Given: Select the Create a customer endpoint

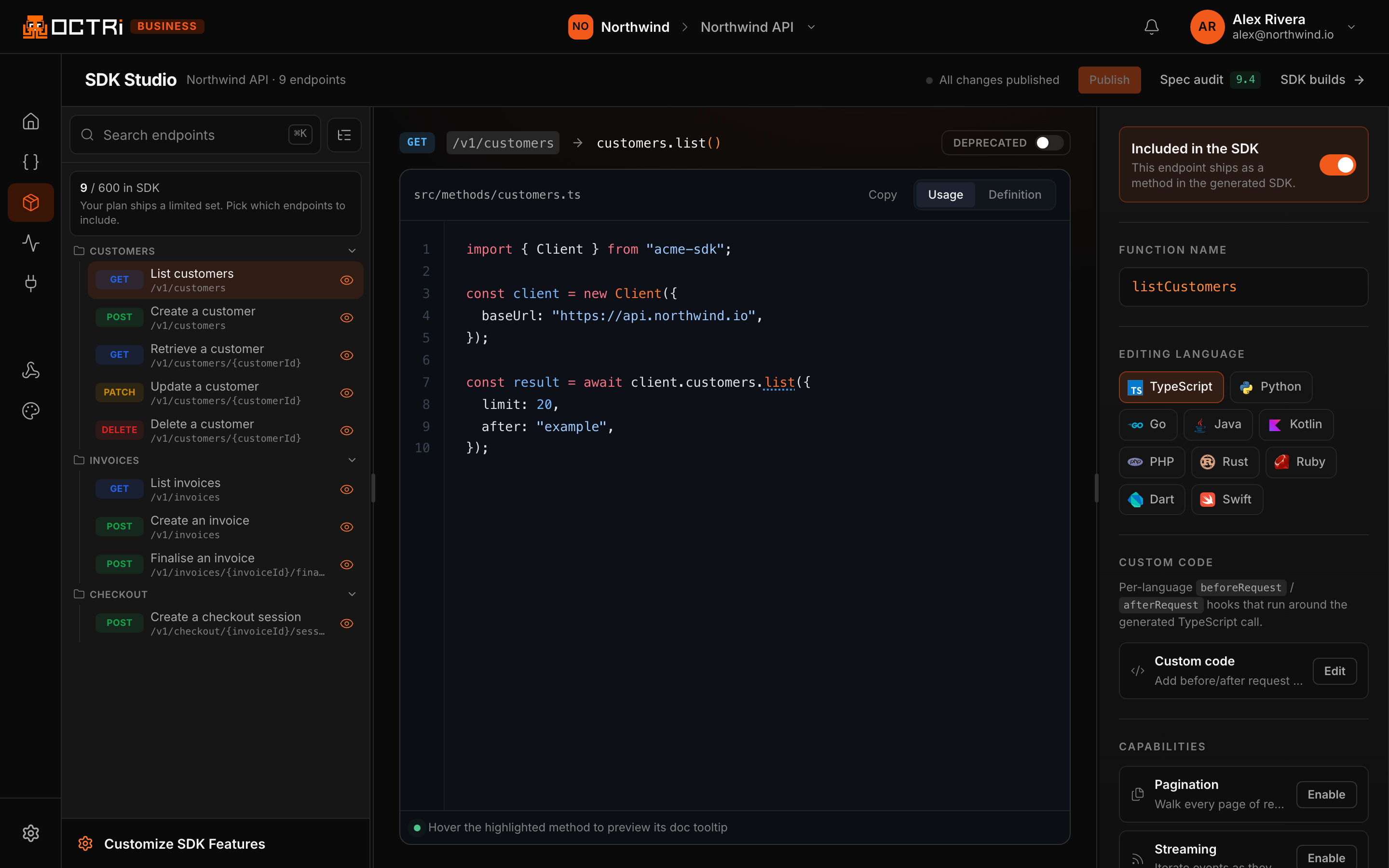Looking at the screenshot, I should click(226, 318).
